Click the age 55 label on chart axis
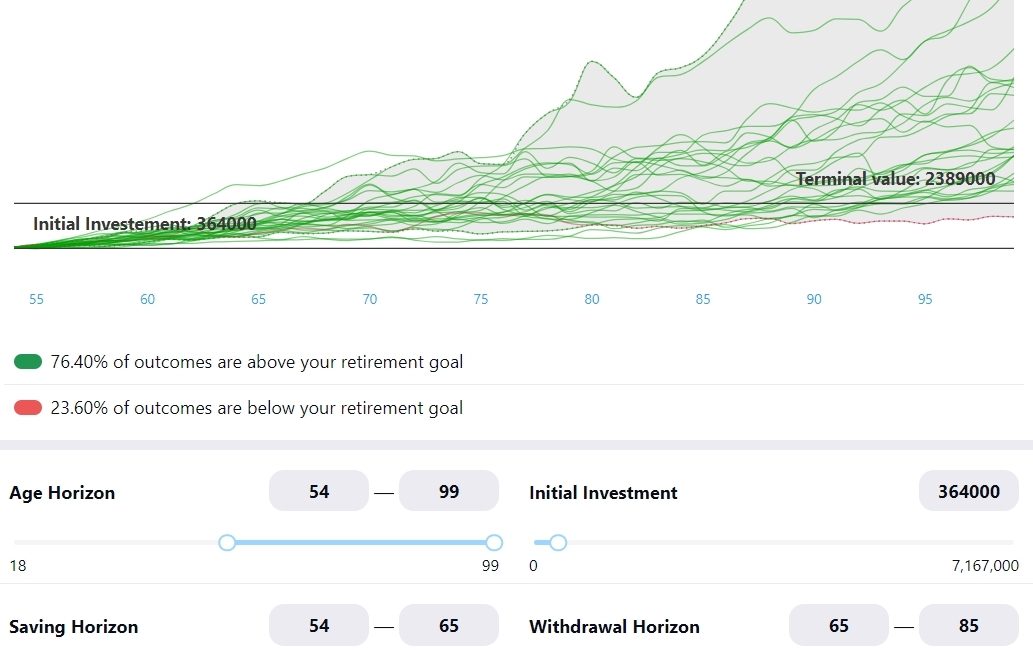The height and width of the screenshot is (650, 1033). pos(37,299)
